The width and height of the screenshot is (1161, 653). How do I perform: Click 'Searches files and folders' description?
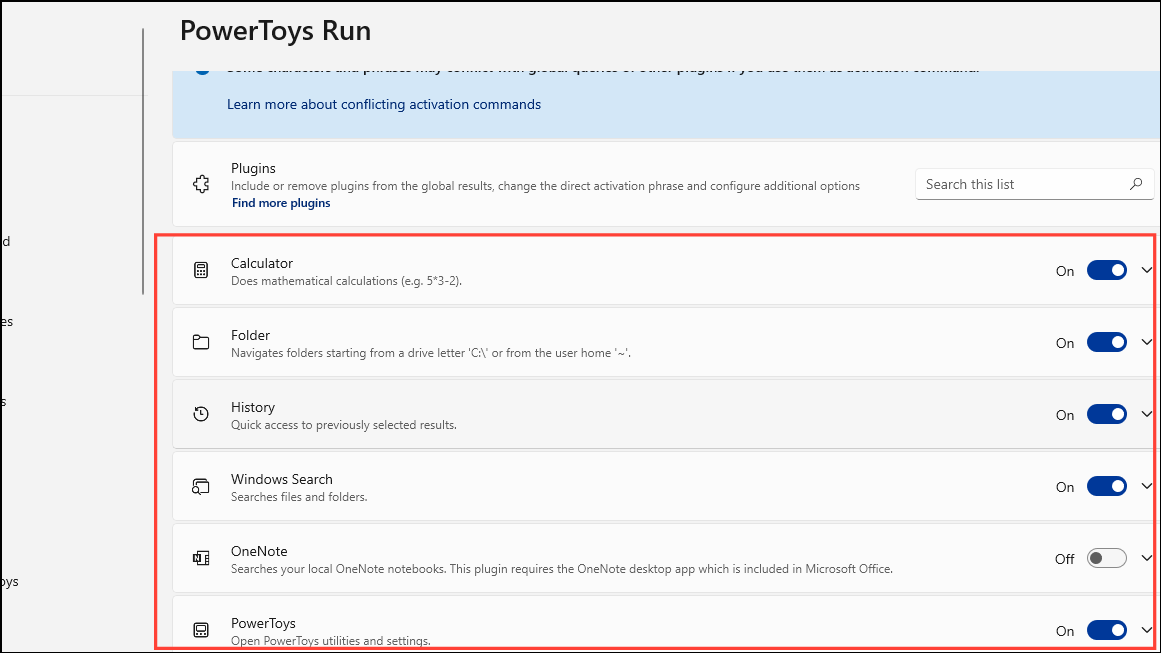click(299, 497)
